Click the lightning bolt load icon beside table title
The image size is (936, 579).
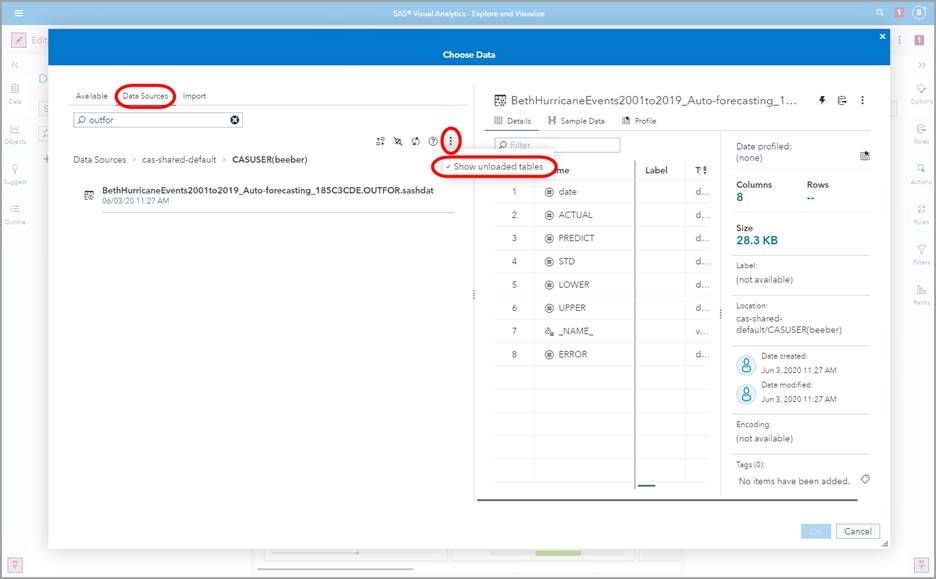(822, 100)
